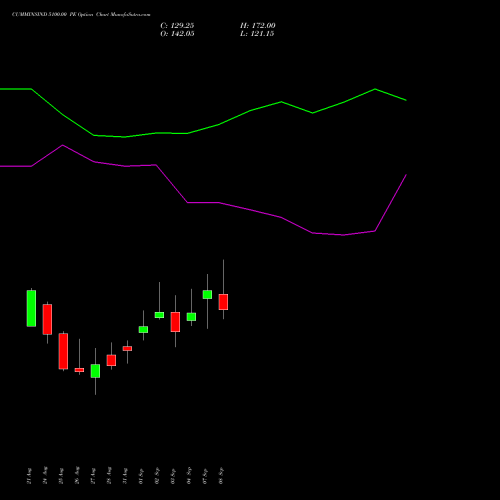Screen dimensions: 500x500
Task: Click the 28 Aug date label
Action: click(109, 476)
